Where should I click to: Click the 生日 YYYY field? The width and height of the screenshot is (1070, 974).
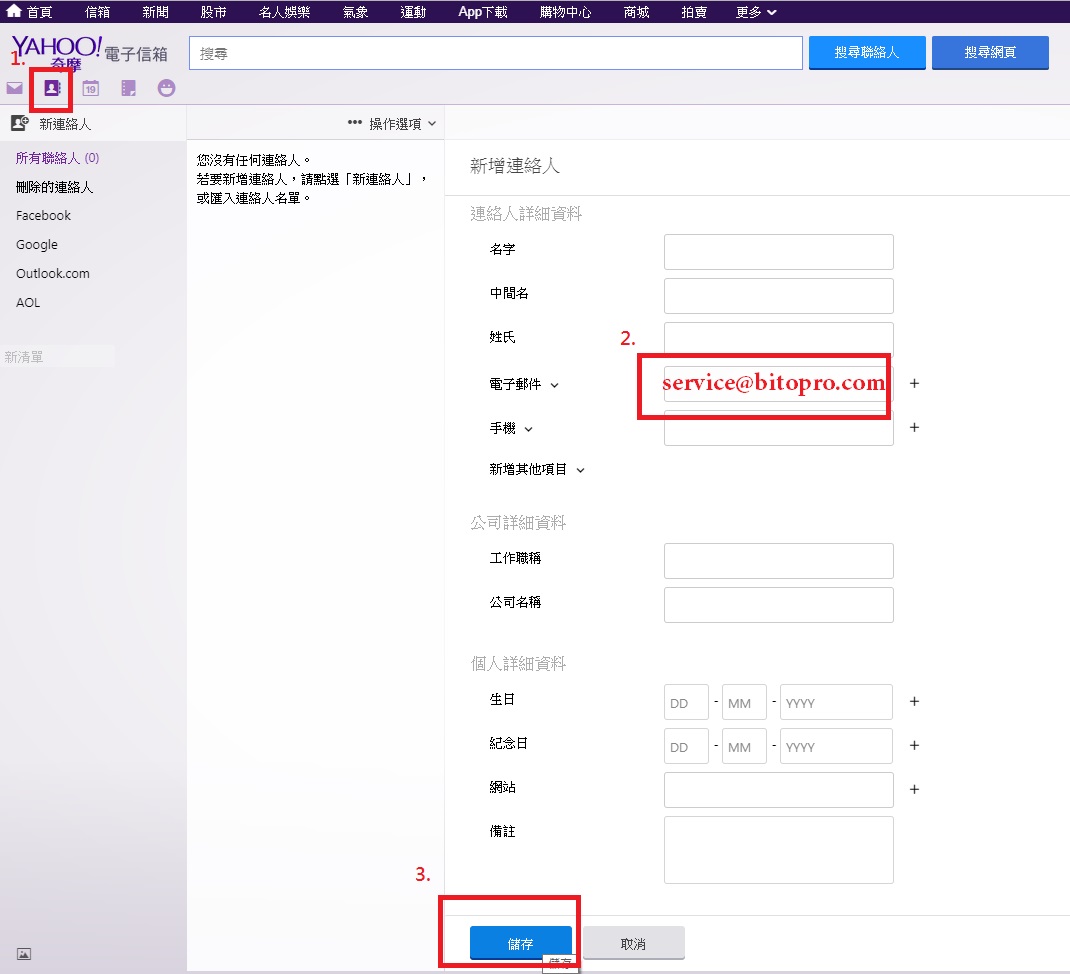(837, 702)
